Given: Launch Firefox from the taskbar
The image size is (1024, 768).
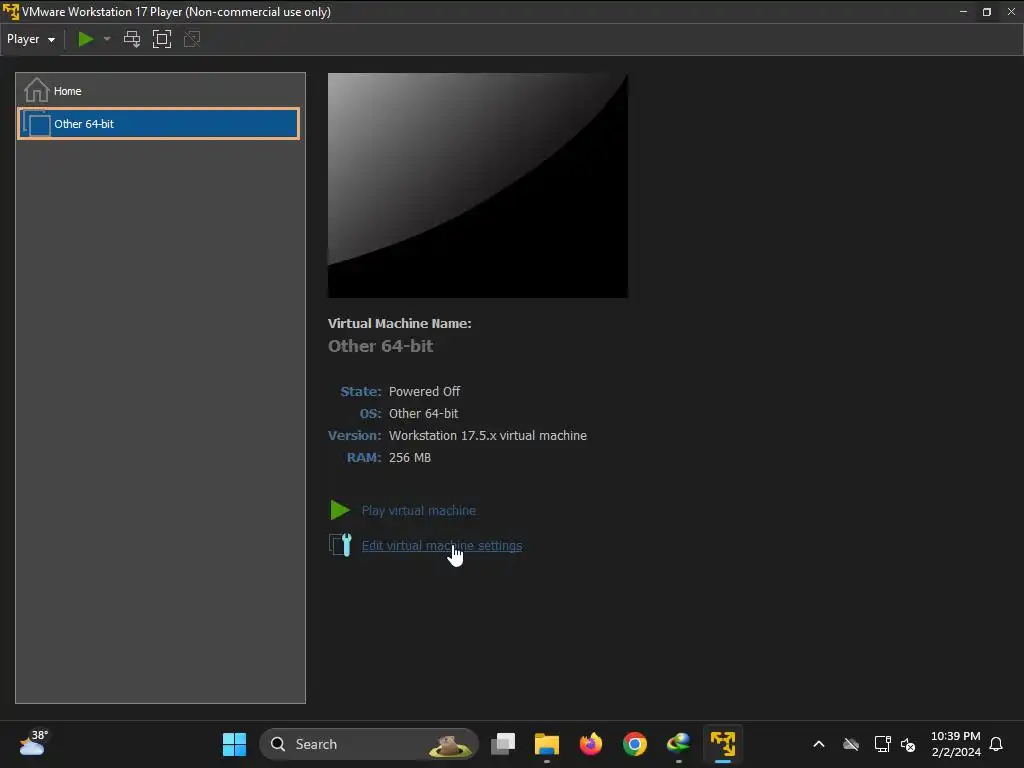Looking at the screenshot, I should click(x=591, y=744).
